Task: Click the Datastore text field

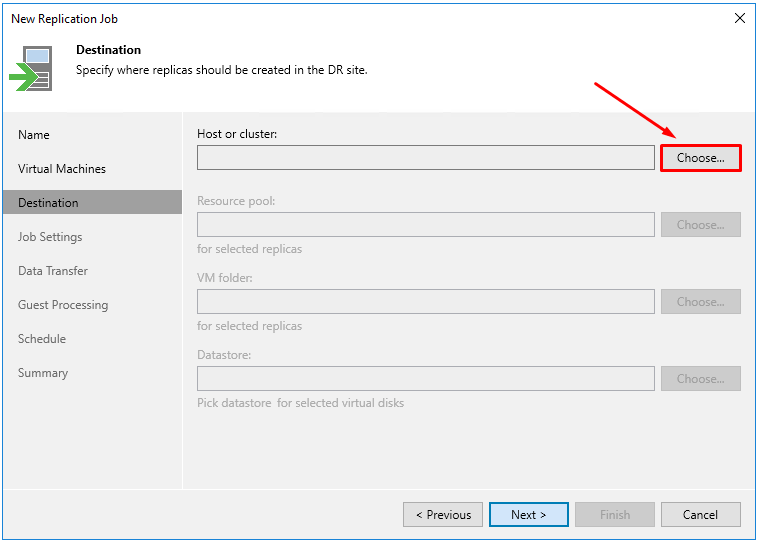Action: [426, 379]
